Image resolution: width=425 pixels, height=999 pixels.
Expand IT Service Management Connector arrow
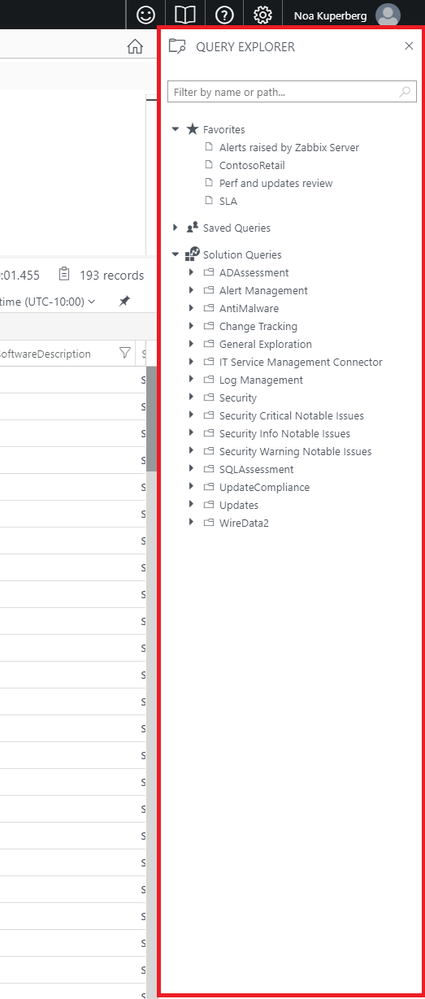coord(191,362)
